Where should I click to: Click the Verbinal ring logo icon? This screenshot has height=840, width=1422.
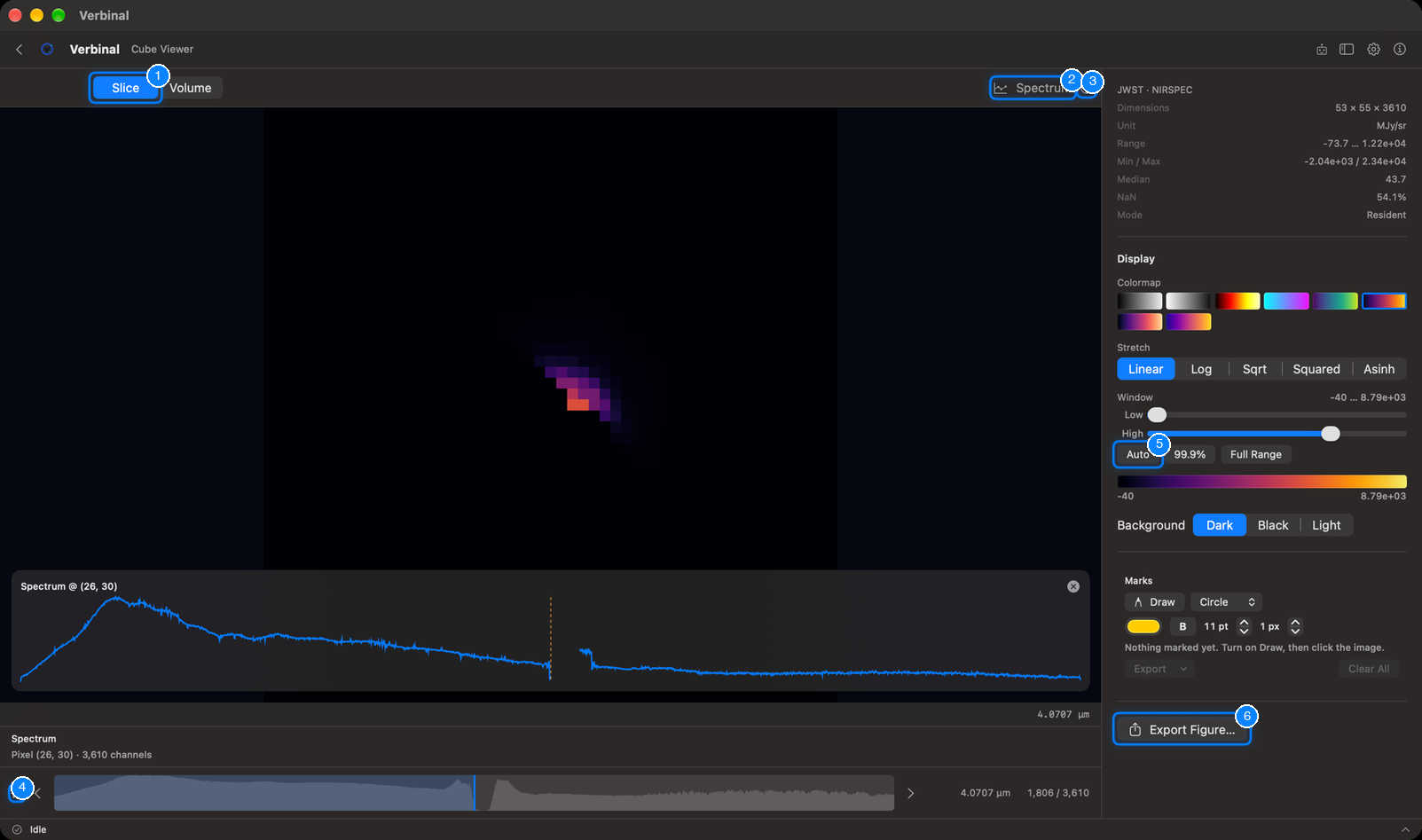tap(47, 50)
